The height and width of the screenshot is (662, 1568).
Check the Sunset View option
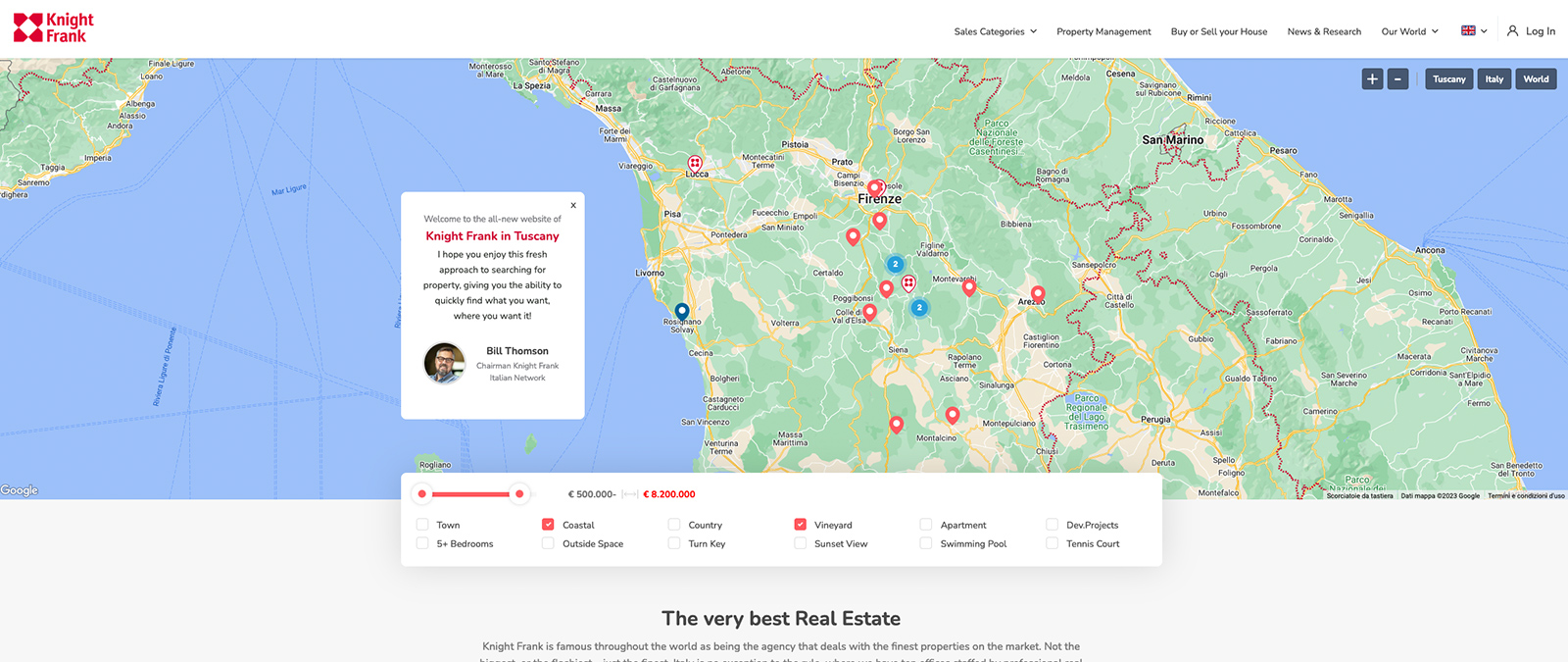(x=801, y=543)
